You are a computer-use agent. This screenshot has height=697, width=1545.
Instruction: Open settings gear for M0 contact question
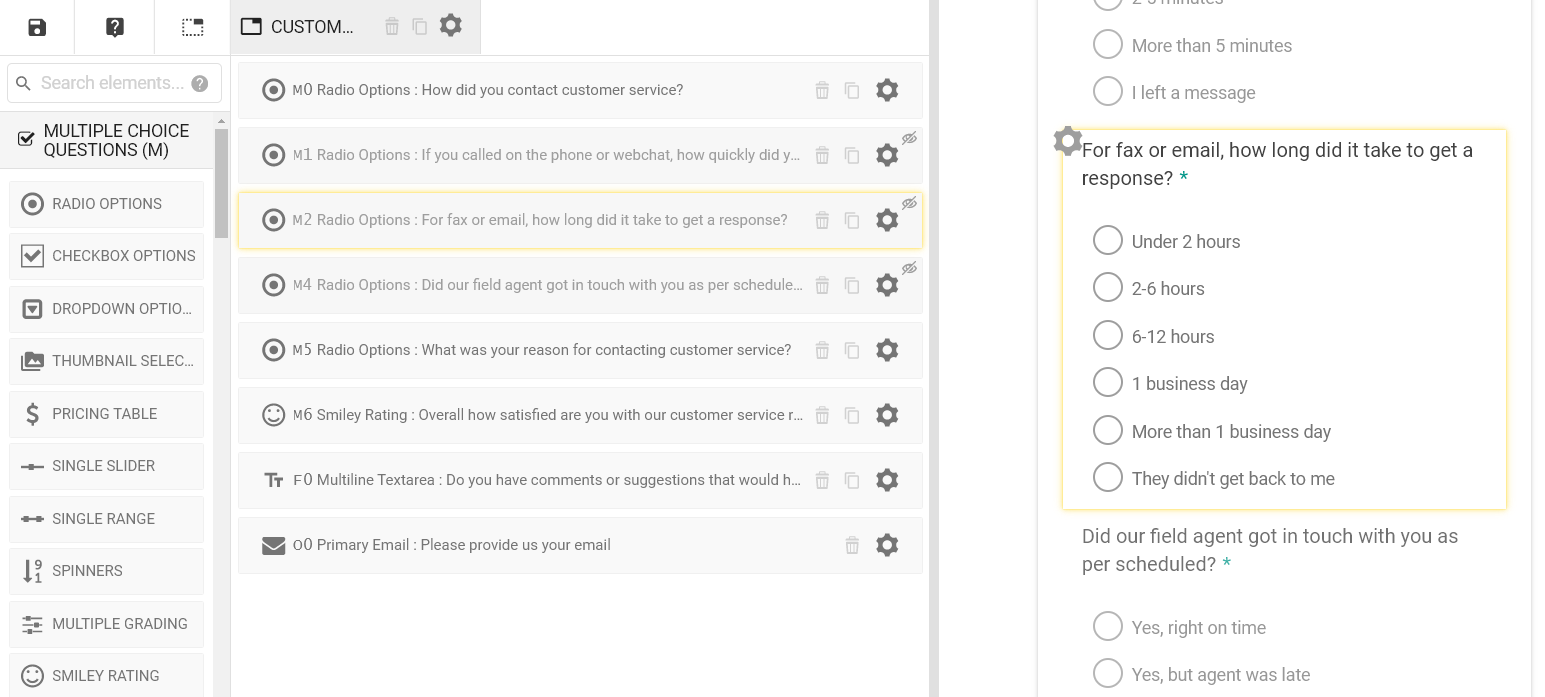(x=887, y=90)
